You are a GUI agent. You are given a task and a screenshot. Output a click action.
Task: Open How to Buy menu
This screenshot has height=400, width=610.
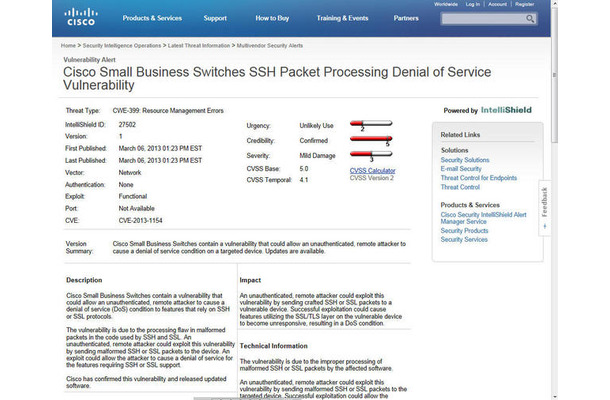click(x=272, y=18)
